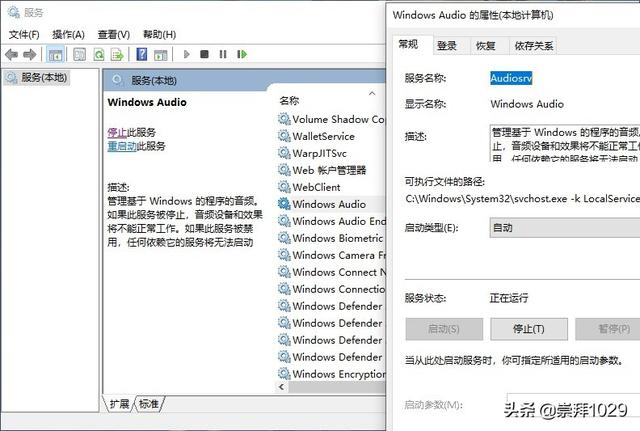Toggle the show/hide action pane icon
This screenshot has height=431, width=640.
(161, 55)
